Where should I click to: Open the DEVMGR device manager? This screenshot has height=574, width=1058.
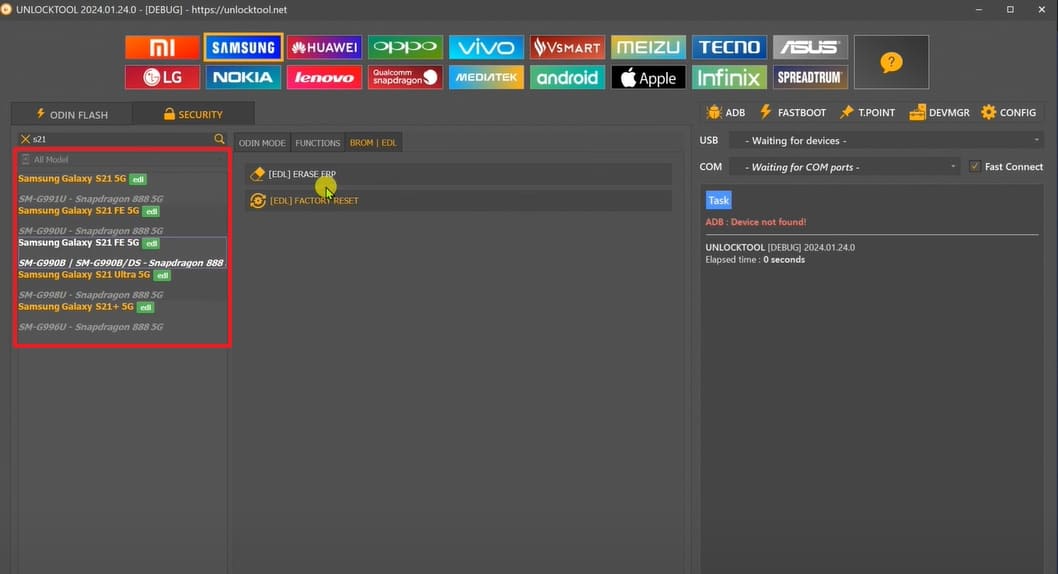[939, 113]
